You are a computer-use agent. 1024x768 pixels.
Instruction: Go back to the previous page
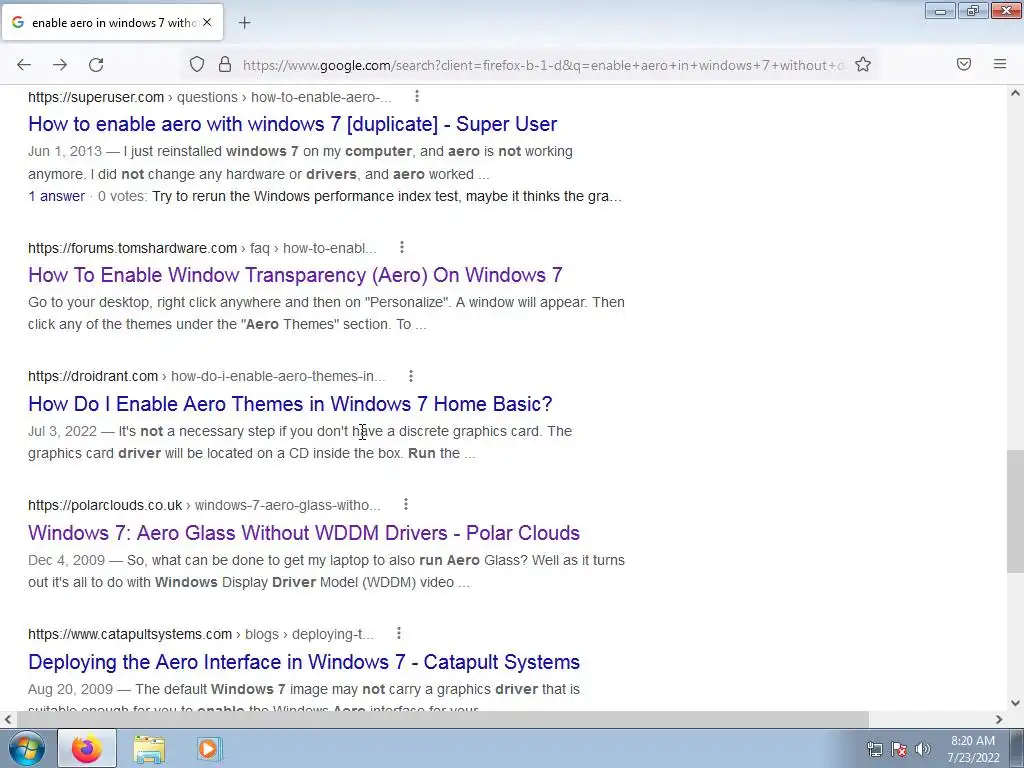tap(24, 65)
